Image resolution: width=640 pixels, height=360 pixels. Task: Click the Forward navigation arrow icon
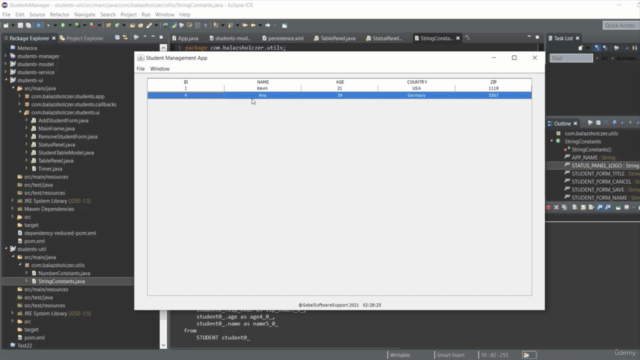[268, 25]
